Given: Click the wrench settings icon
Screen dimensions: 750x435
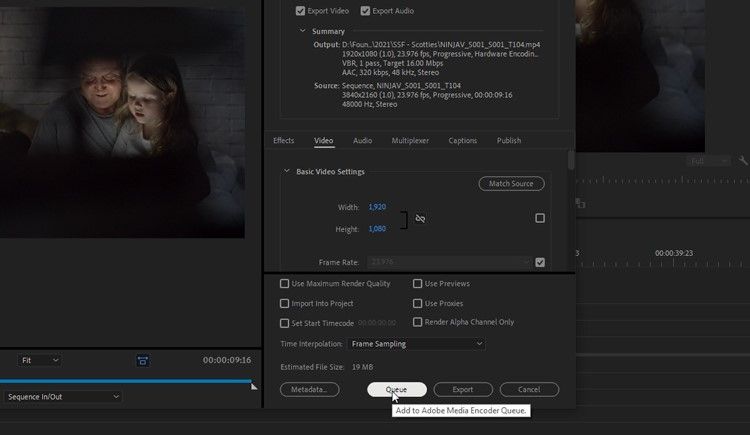Looking at the screenshot, I should coord(743,160).
